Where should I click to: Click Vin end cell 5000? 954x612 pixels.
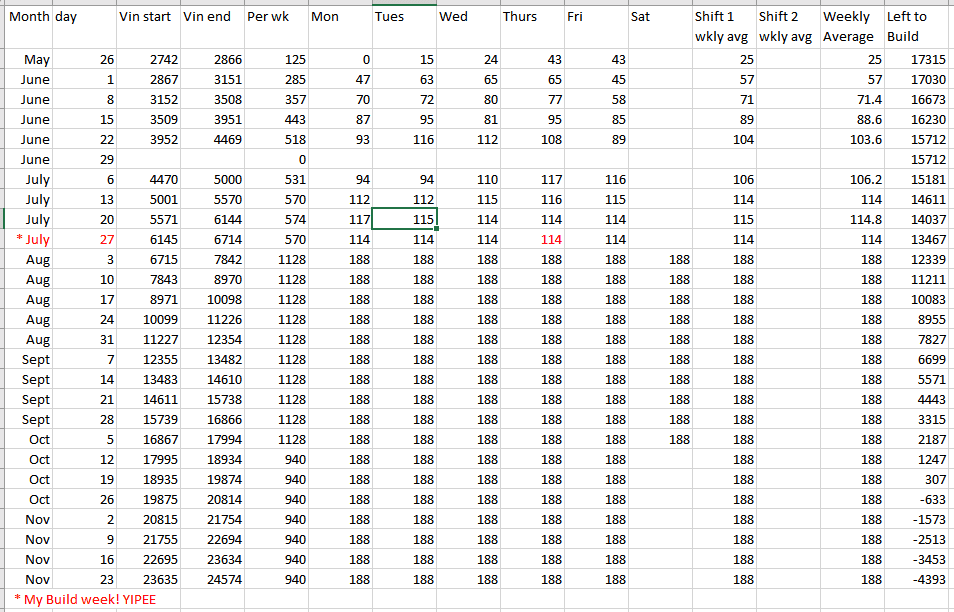212,180
